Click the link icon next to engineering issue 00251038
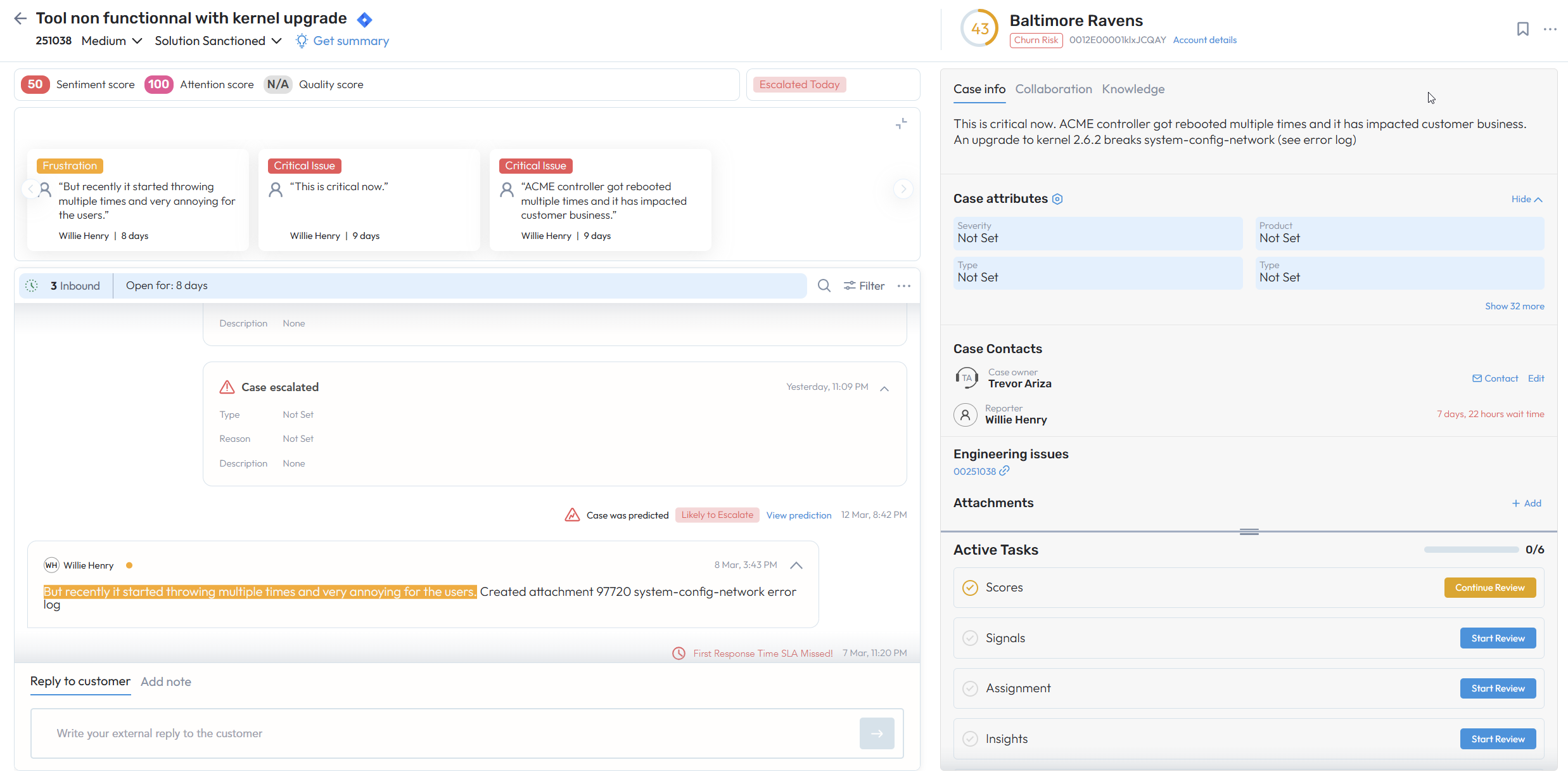The image size is (1568, 774). click(x=1004, y=471)
